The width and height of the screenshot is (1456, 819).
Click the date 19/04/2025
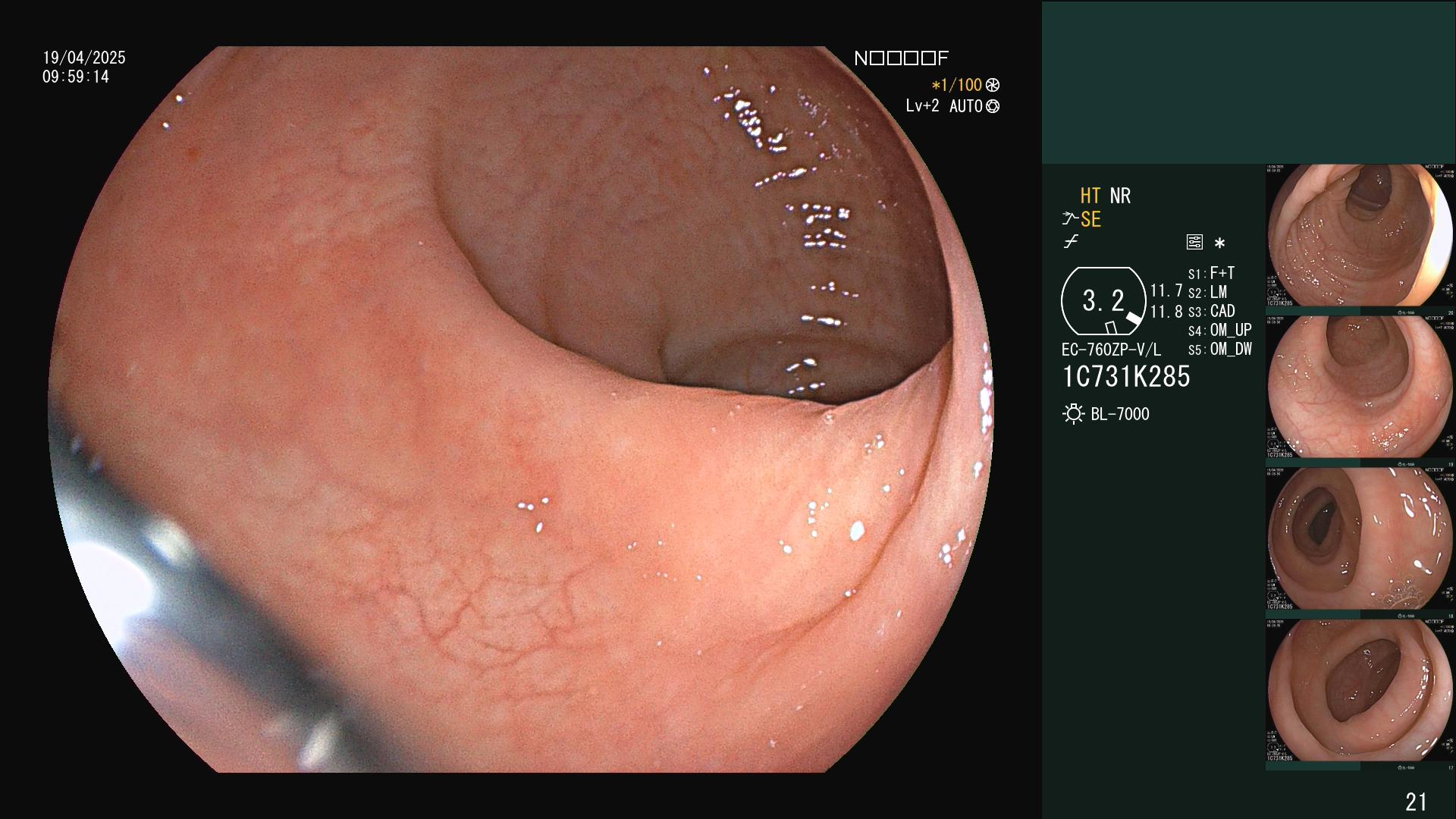84,58
